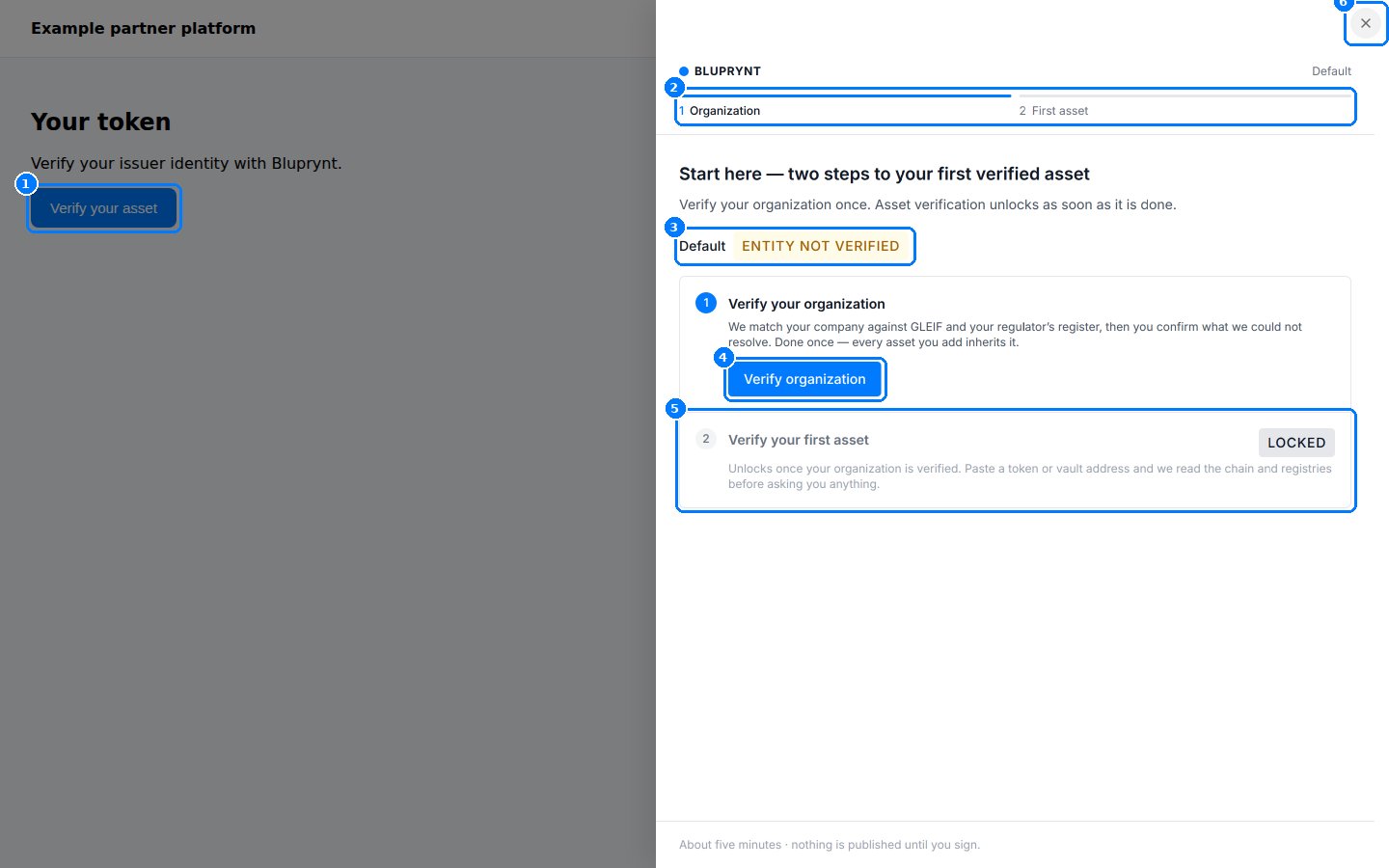Viewport: 1389px width, 868px height.
Task: Click the Example partner platform title
Action: click(143, 28)
